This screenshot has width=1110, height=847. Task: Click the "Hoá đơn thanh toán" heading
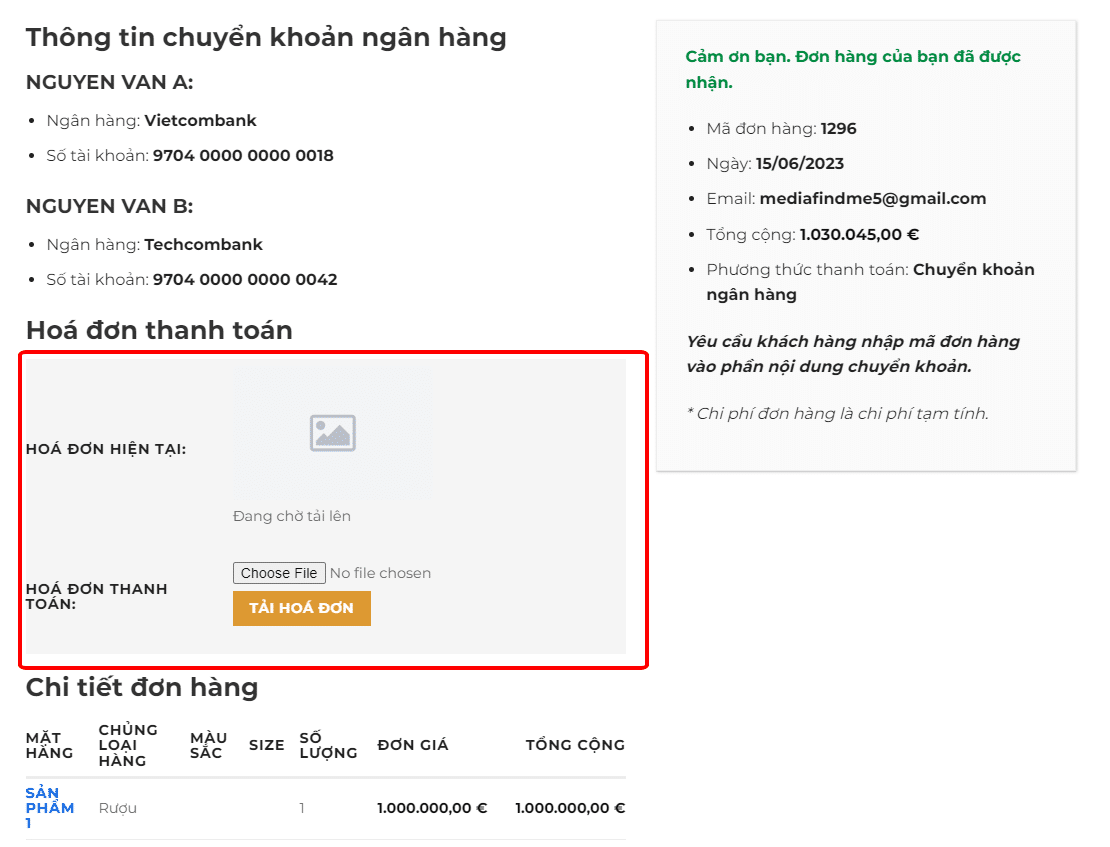159,330
